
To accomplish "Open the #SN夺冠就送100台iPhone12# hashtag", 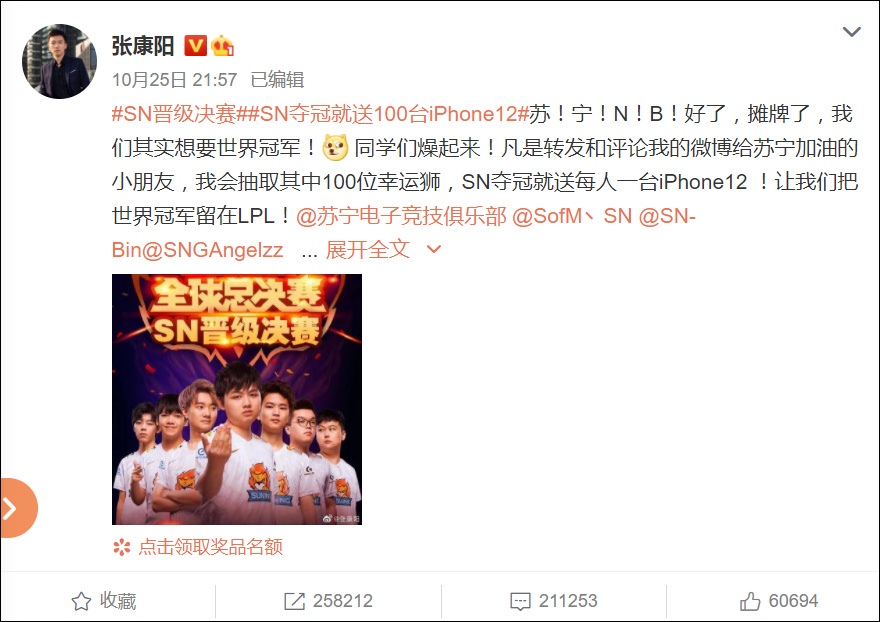I will pyautogui.click(x=382, y=114).
